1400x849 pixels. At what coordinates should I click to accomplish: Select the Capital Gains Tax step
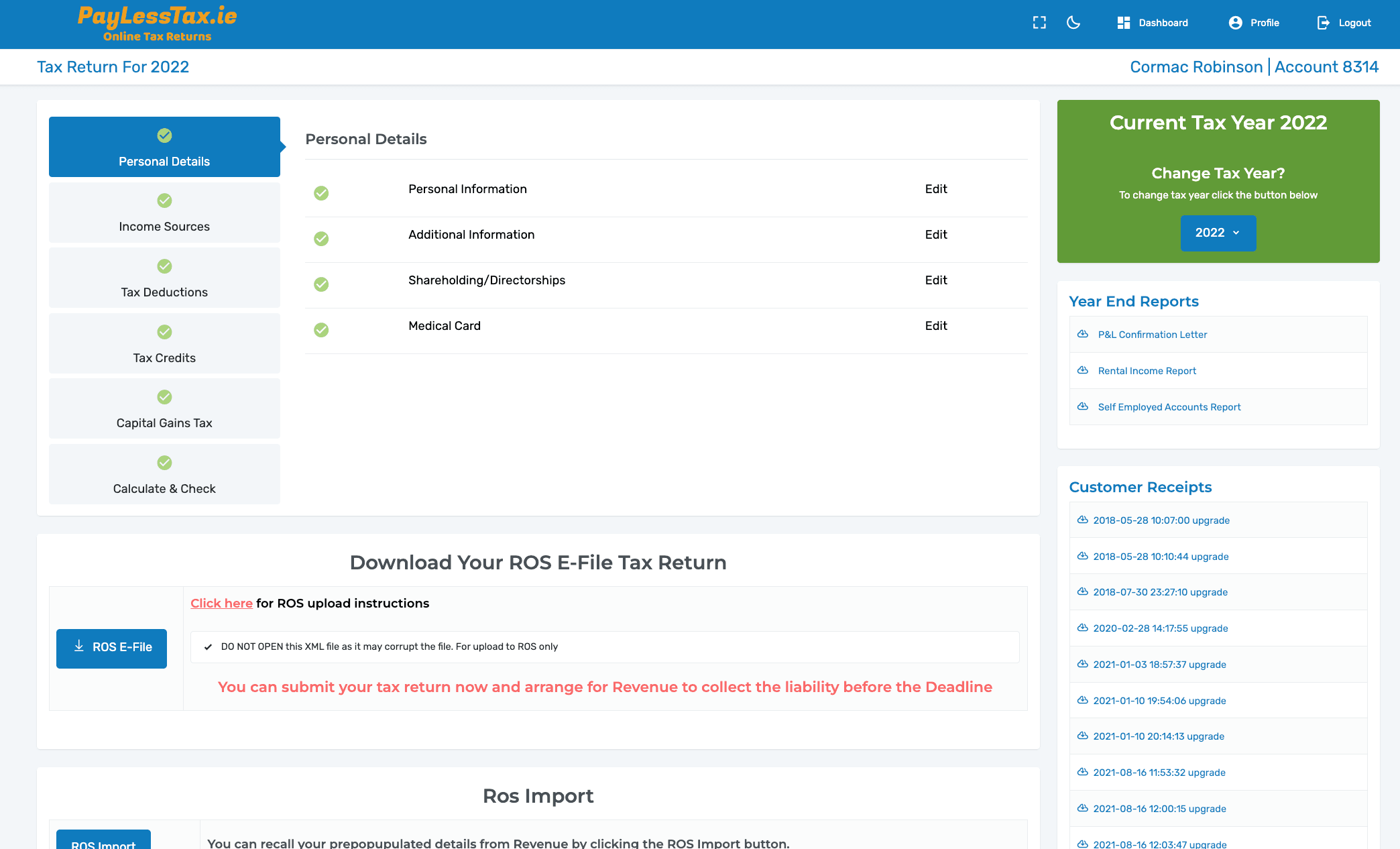point(164,408)
